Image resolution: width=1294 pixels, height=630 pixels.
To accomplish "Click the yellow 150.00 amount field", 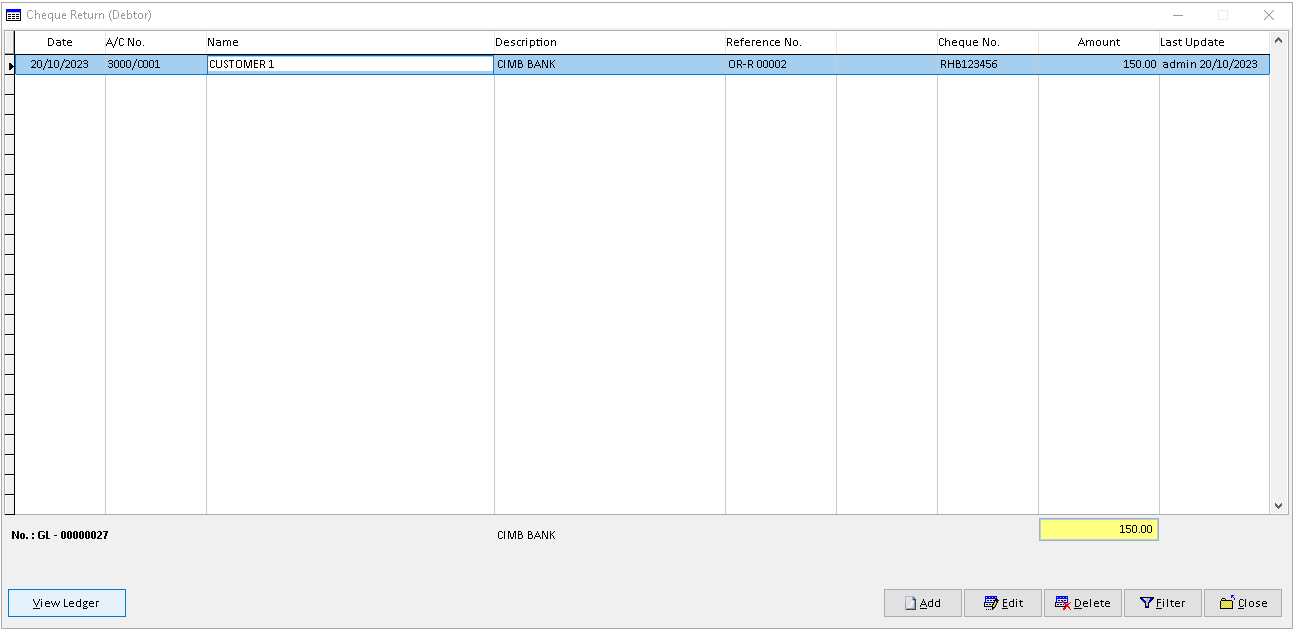I will pyautogui.click(x=1098, y=529).
